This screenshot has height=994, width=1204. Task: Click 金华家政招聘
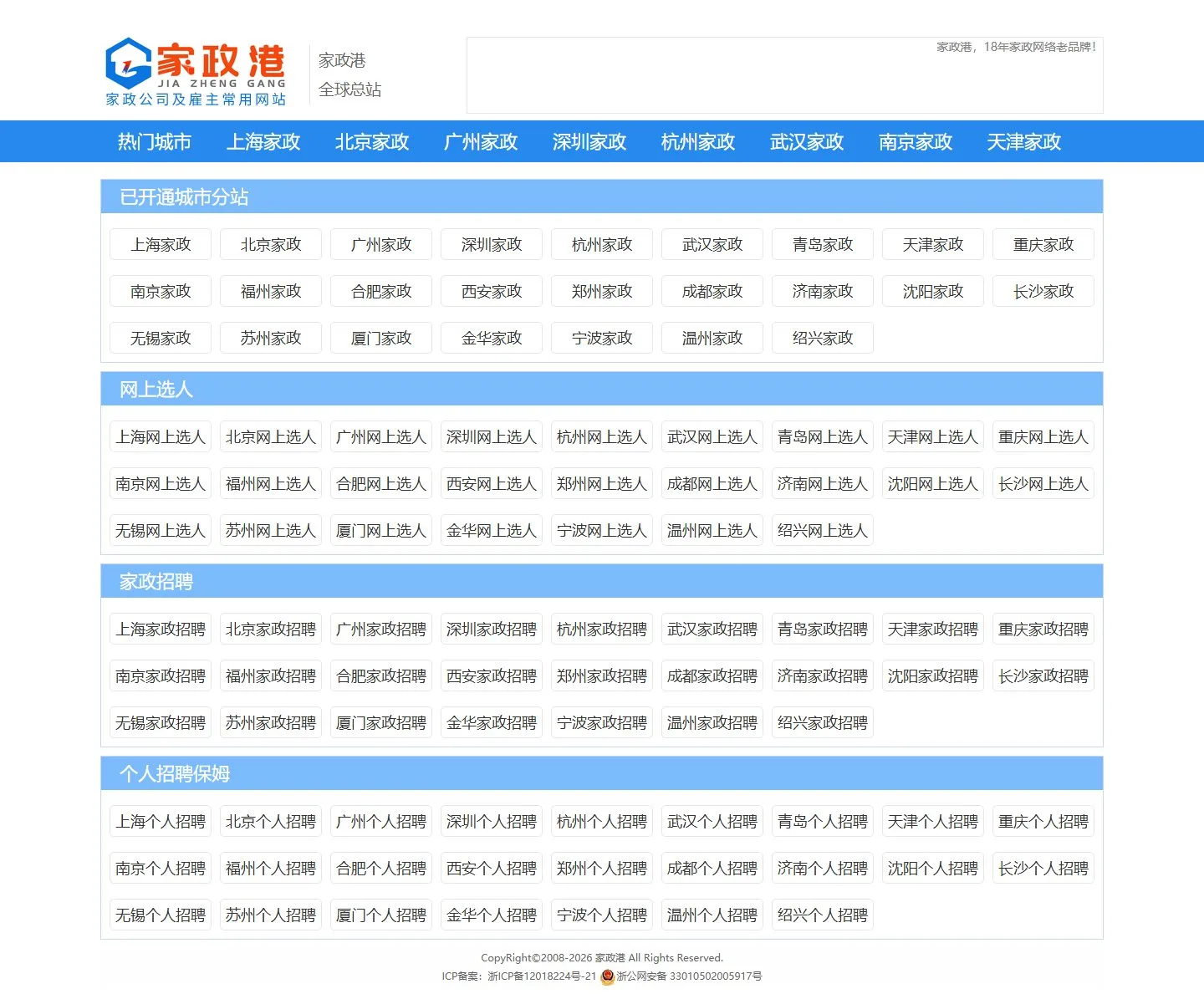pos(492,722)
